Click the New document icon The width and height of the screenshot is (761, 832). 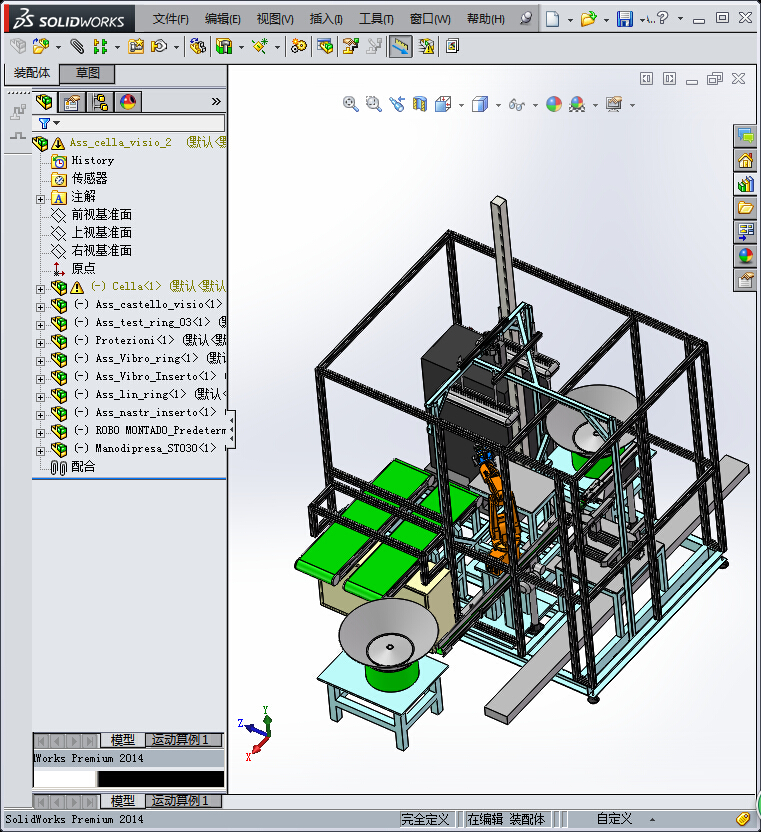[x=552, y=19]
